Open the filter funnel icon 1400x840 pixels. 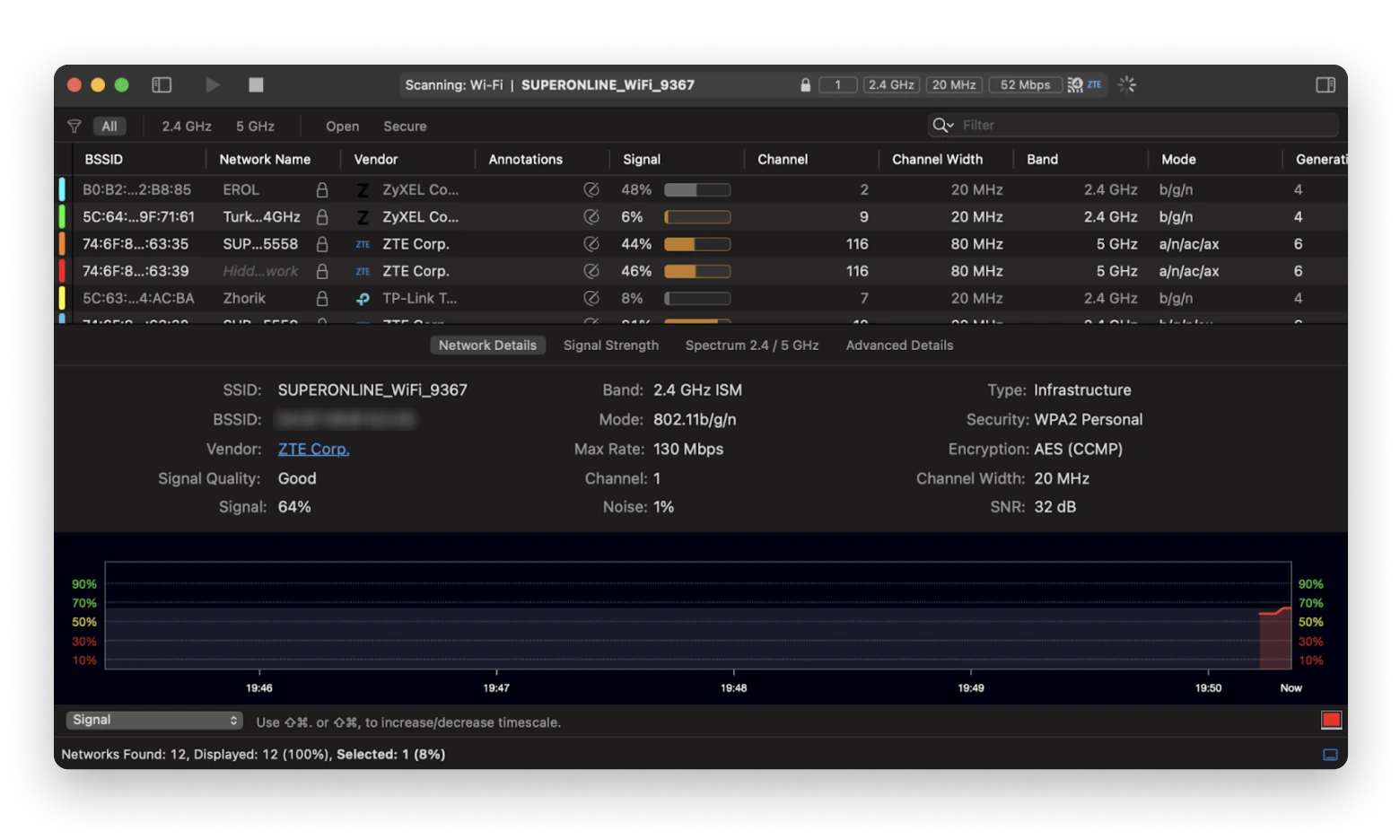[74, 127]
